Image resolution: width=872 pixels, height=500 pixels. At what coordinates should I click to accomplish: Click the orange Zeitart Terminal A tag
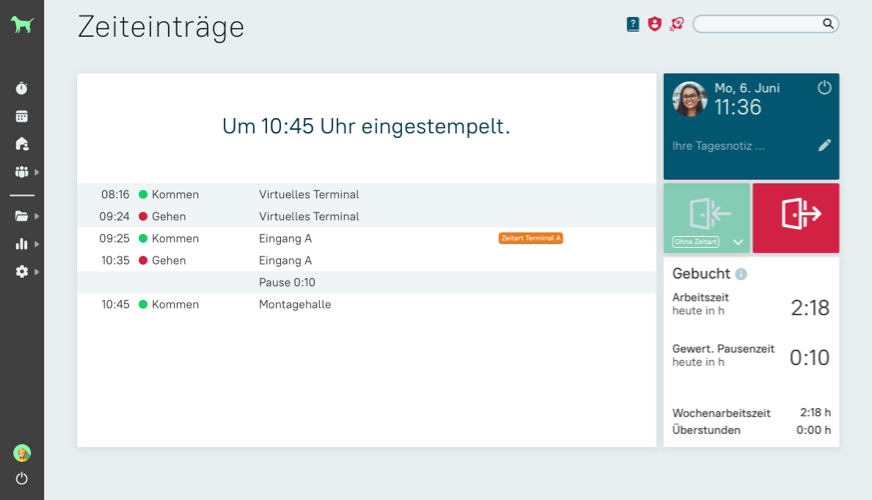pos(530,238)
